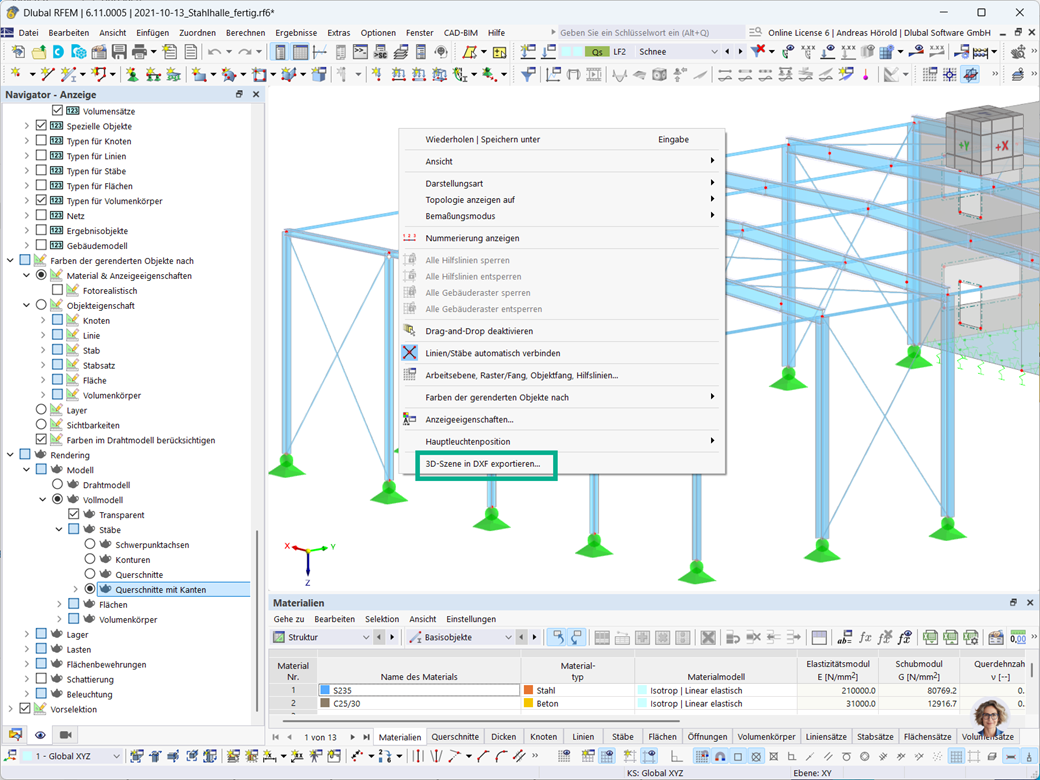Click the open folder toolbar icon
The width and height of the screenshot is (1040, 780).
click(38, 52)
